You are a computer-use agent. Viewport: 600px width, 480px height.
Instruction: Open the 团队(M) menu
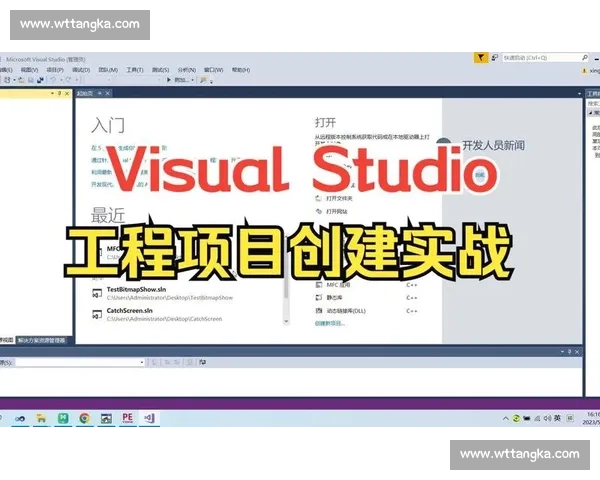tap(108, 70)
